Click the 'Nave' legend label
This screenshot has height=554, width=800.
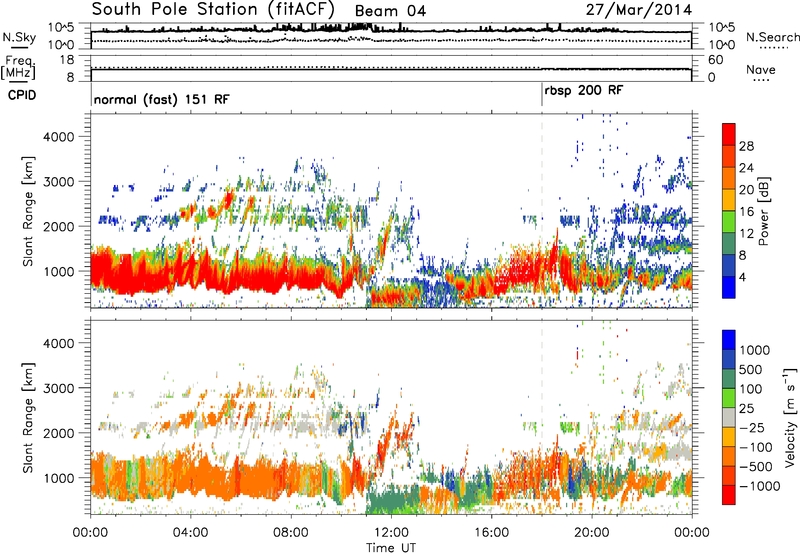point(761,70)
